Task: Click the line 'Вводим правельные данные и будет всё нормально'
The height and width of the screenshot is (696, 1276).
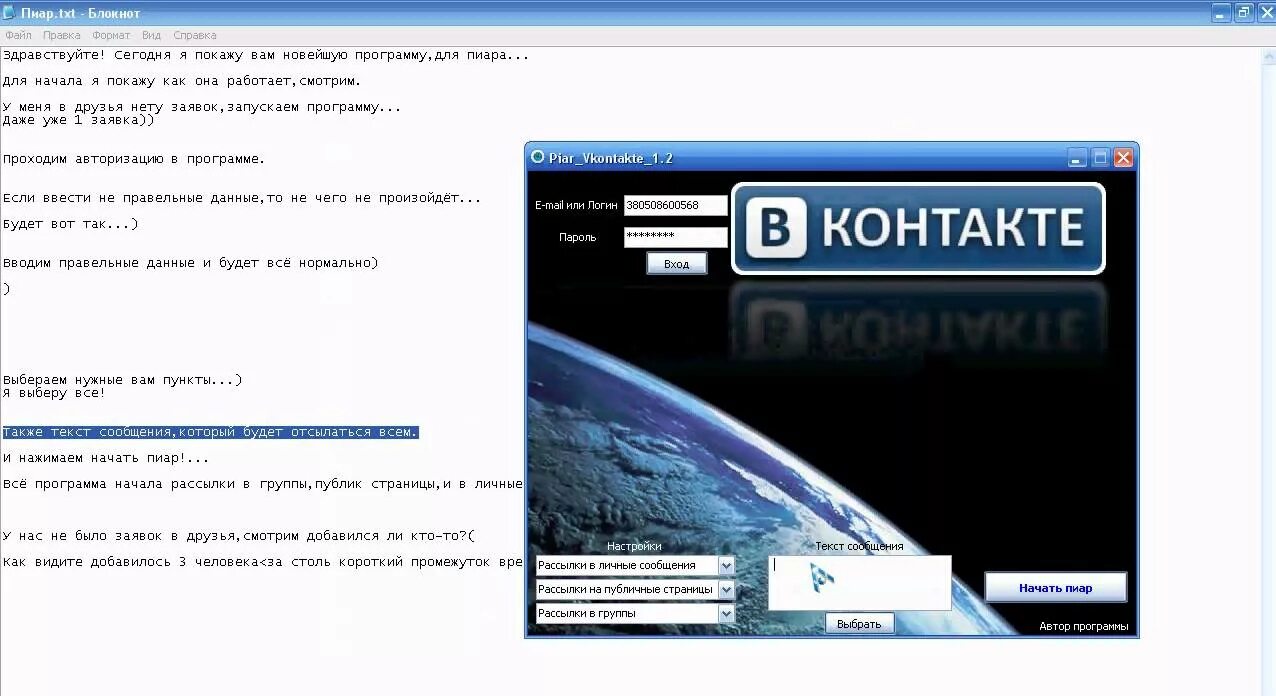Action: [x=190, y=263]
